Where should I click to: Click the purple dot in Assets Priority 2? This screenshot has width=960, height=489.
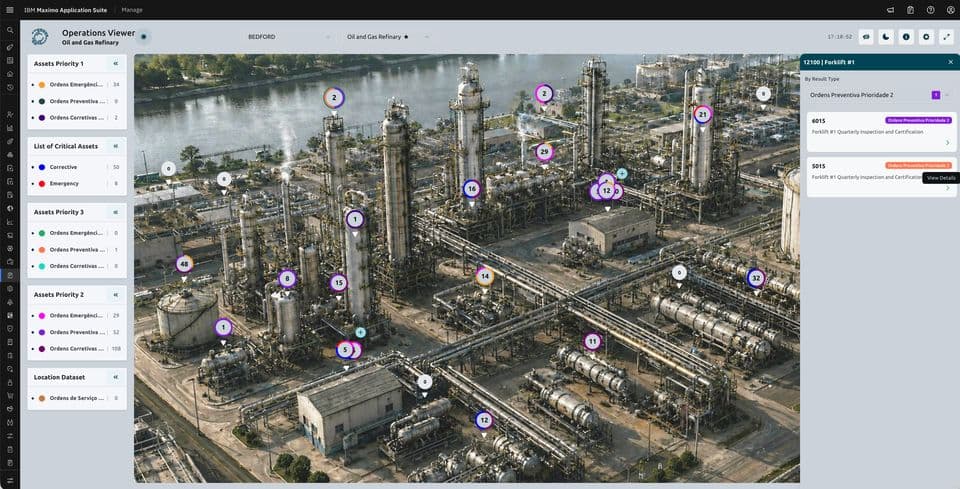point(42,332)
